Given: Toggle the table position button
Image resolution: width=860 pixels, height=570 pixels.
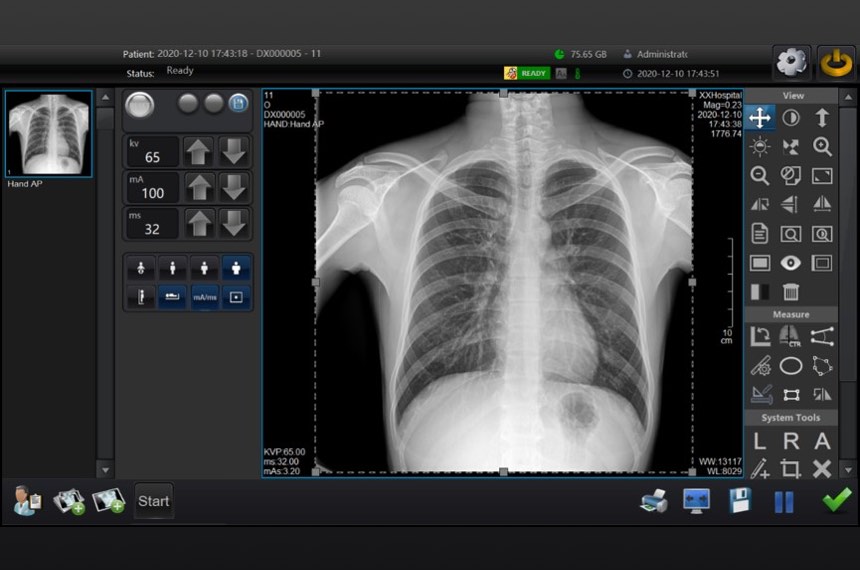Looking at the screenshot, I should click(x=173, y=297).
